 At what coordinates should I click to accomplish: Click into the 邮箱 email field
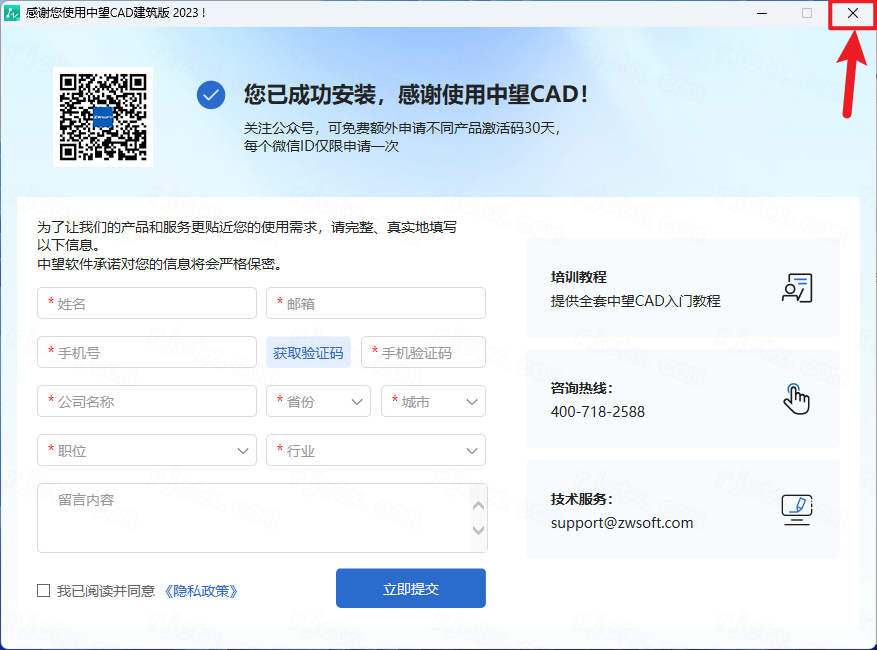[376, 303]
